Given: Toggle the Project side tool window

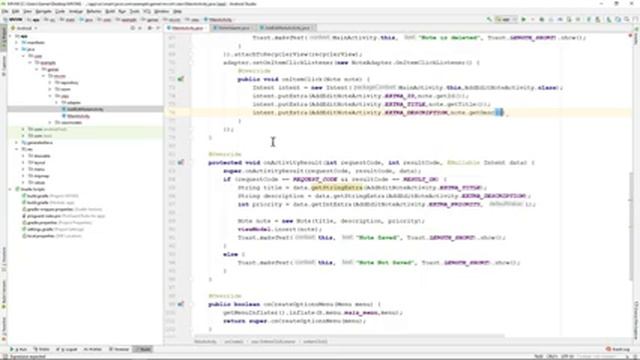Looking at the screenshot, I should coord(4,39).
